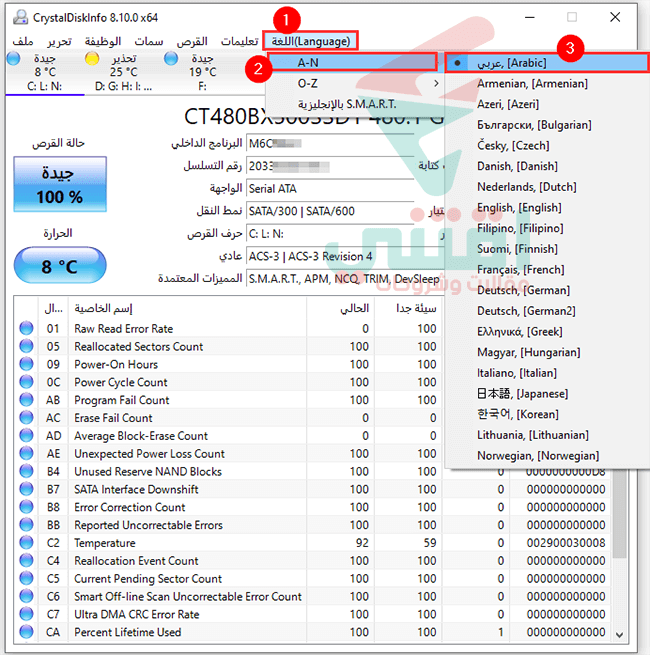This screenshot has height=655, width=650.
Task: Choose Norwegian from the language list
Action: click(x=547, y=456)
